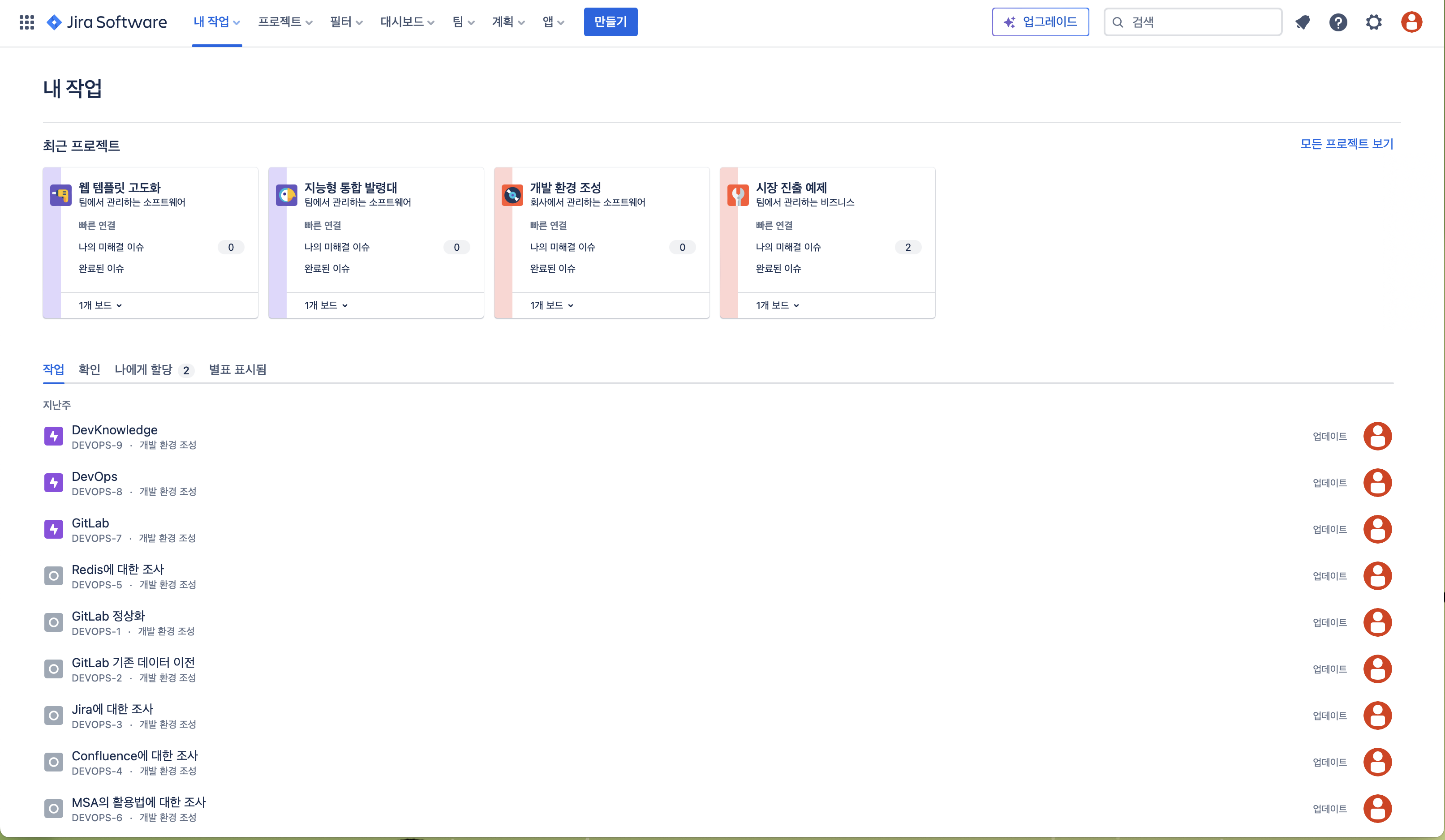This screenshot has height=840, width=1445.
Task: Click the issue icon for GitLab 기존 데이터 이전
Action: (54, 669)
